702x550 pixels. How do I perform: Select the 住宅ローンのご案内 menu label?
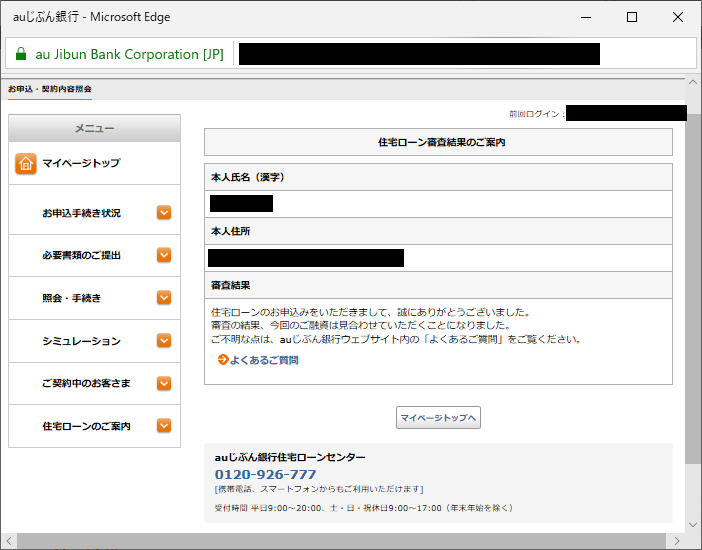86,426
